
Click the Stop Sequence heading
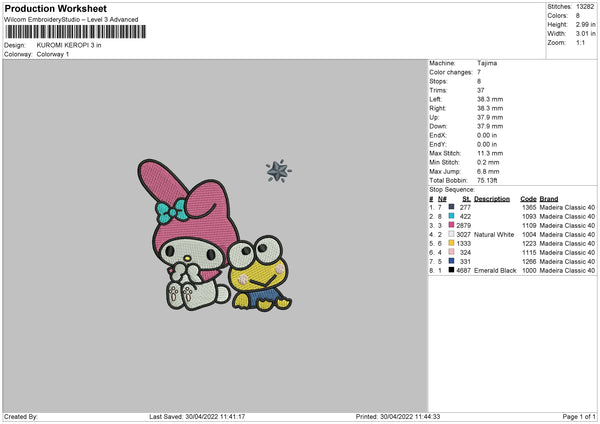coord(452,189)
